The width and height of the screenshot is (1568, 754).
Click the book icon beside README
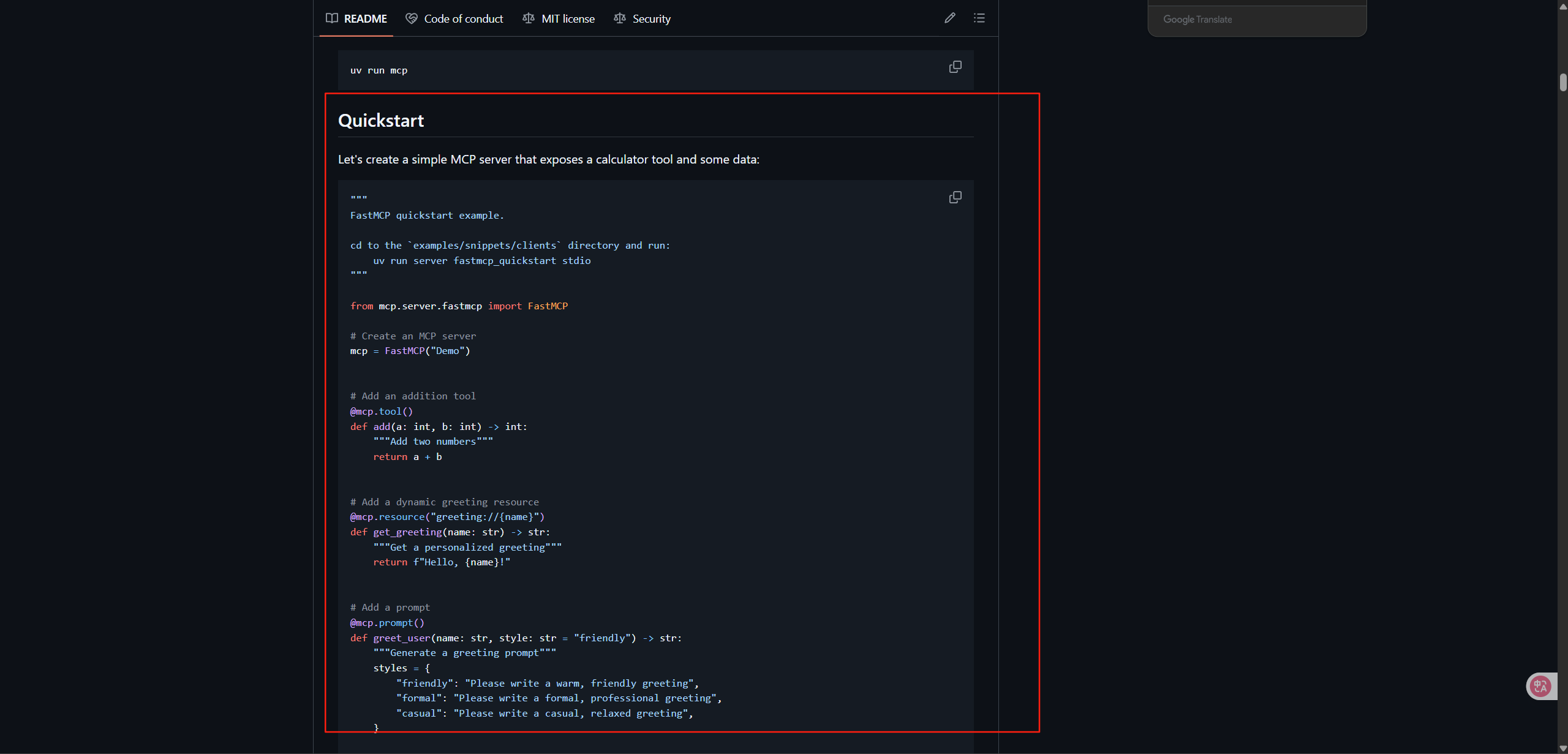tap(332, 18)
